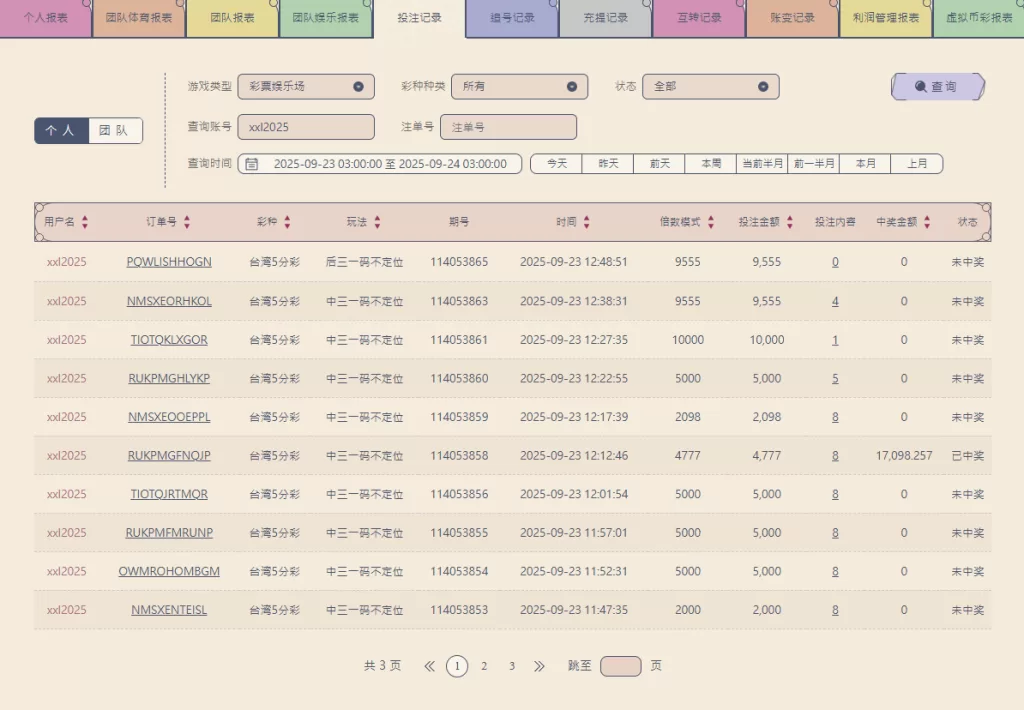Click the calendar icon in query time field

pyautogui.click(x=252, y=164)
